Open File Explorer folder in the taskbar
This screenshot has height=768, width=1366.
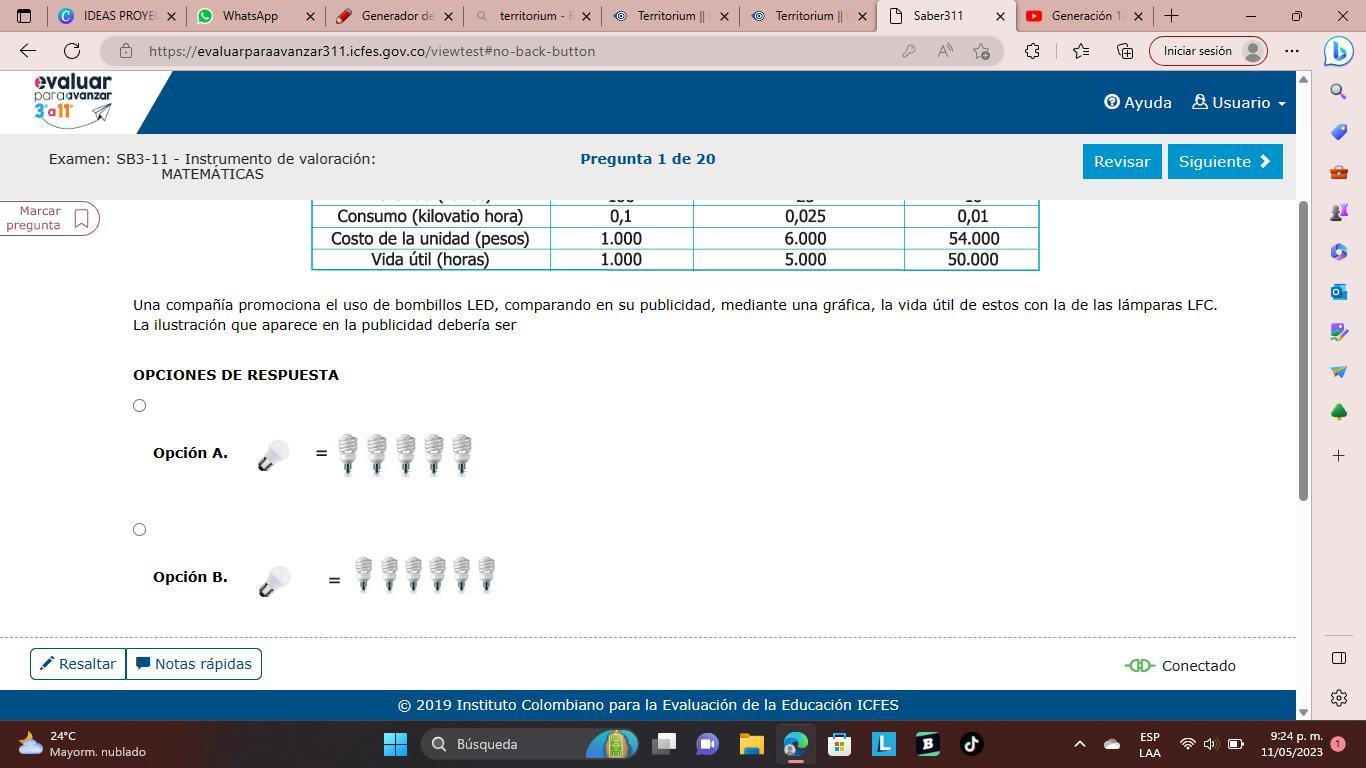[x=751, y=744]
